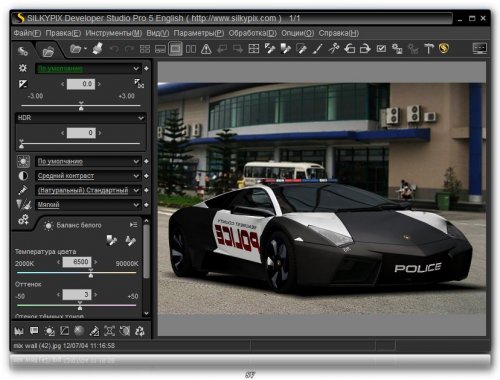Click the develop/stamp toolbar icon
Screen dimensions: 500x380
(98, 49)
